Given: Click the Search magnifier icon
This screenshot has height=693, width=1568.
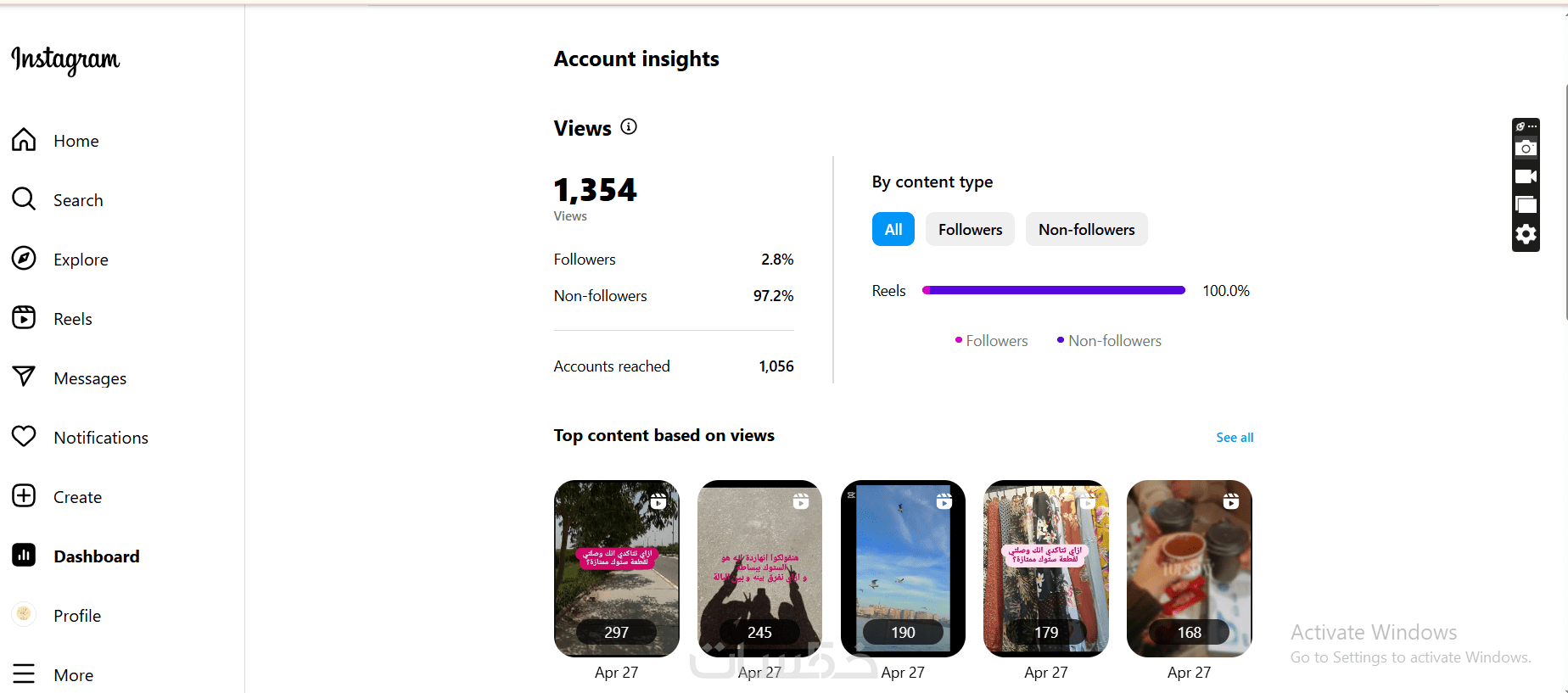Looking at the screenshot, I should (24, 199).
